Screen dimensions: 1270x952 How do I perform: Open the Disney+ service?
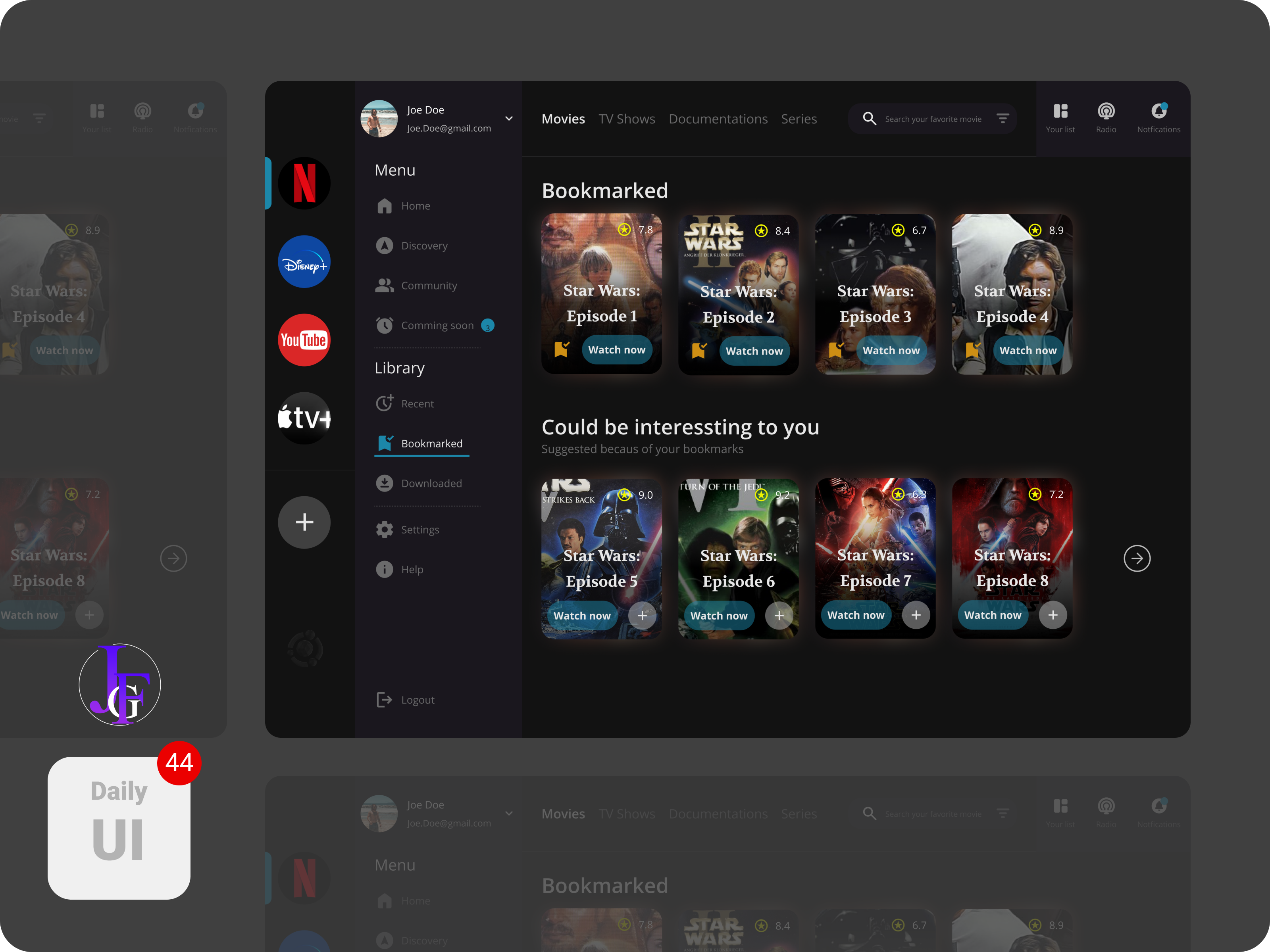(x=304, y=262)
